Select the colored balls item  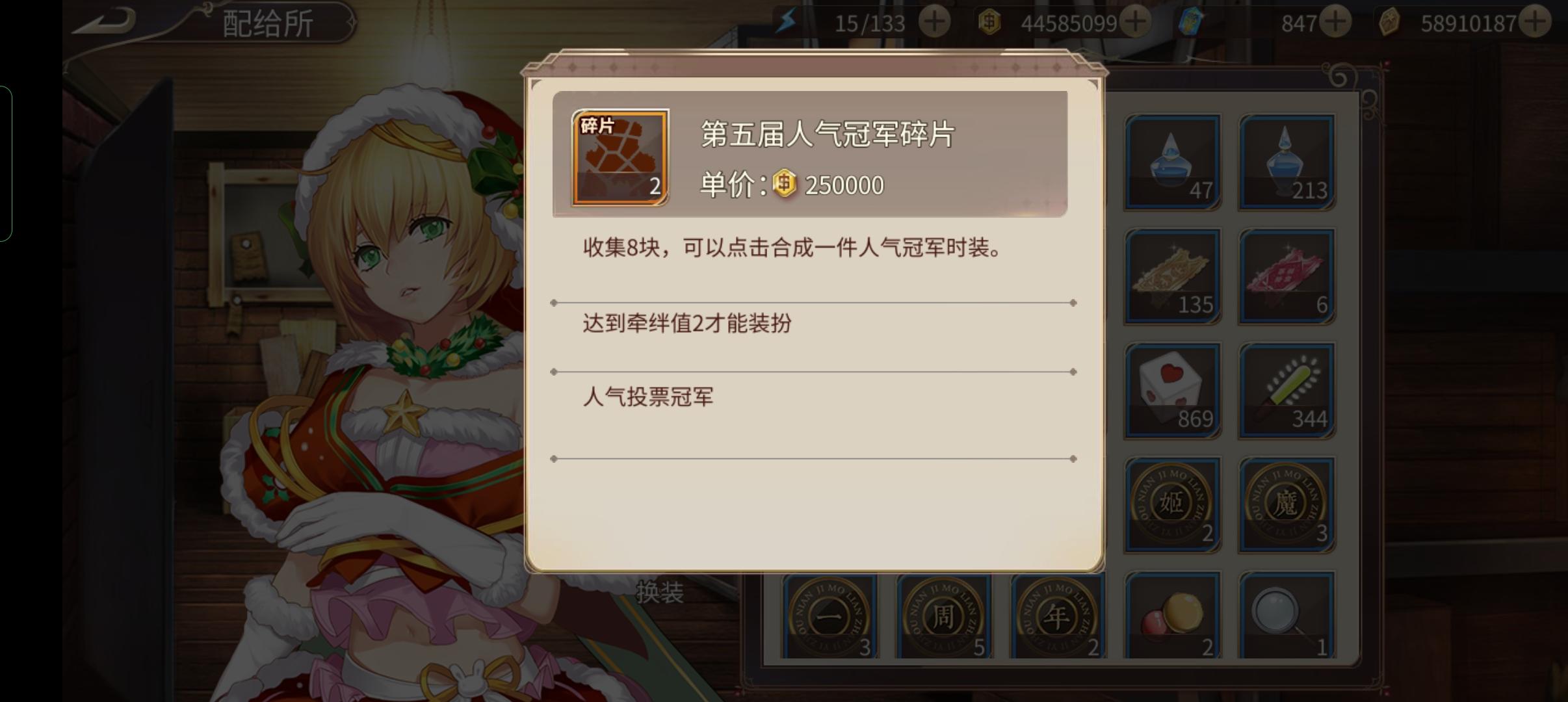(1173, 615)
